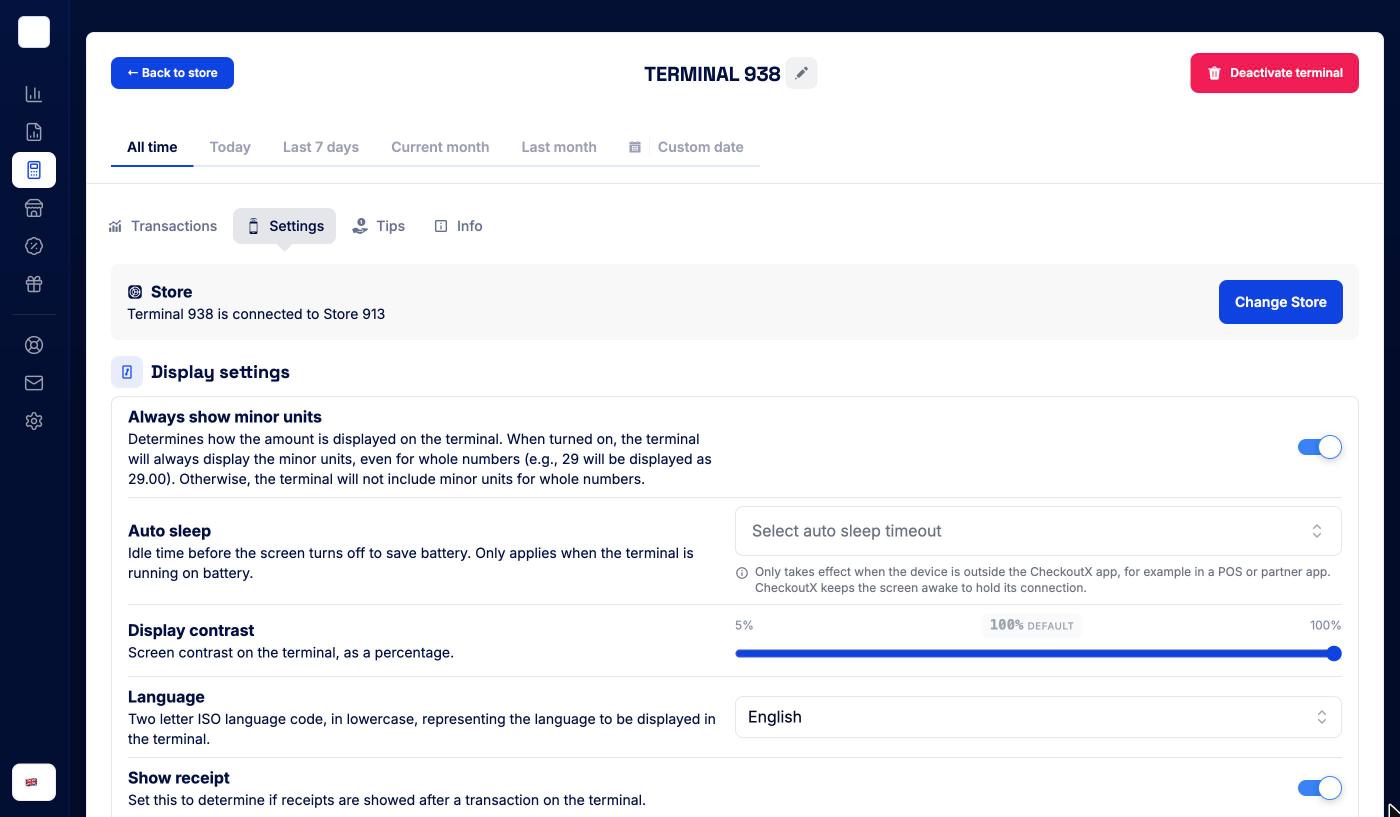Open the Info tab
1400x817 pixels.
coord(459,226)
